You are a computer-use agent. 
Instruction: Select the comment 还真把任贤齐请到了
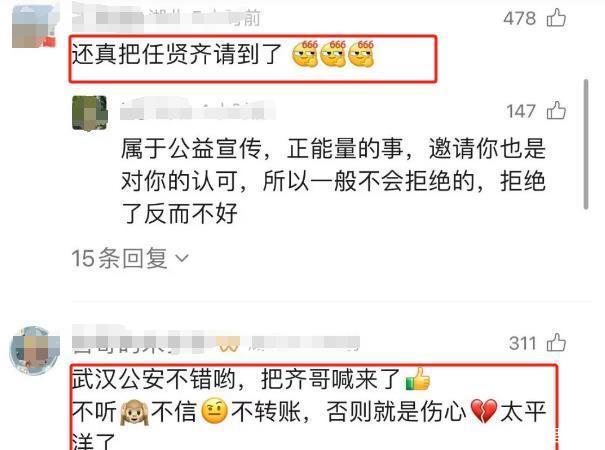point(176,54)
